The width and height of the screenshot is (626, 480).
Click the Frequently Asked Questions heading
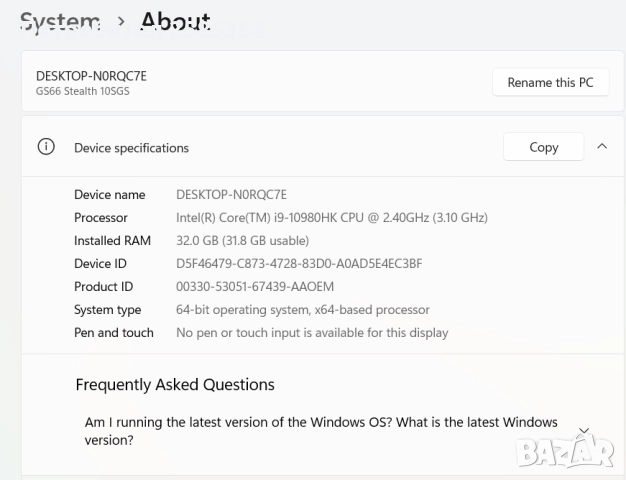click(x=175, y=385)
